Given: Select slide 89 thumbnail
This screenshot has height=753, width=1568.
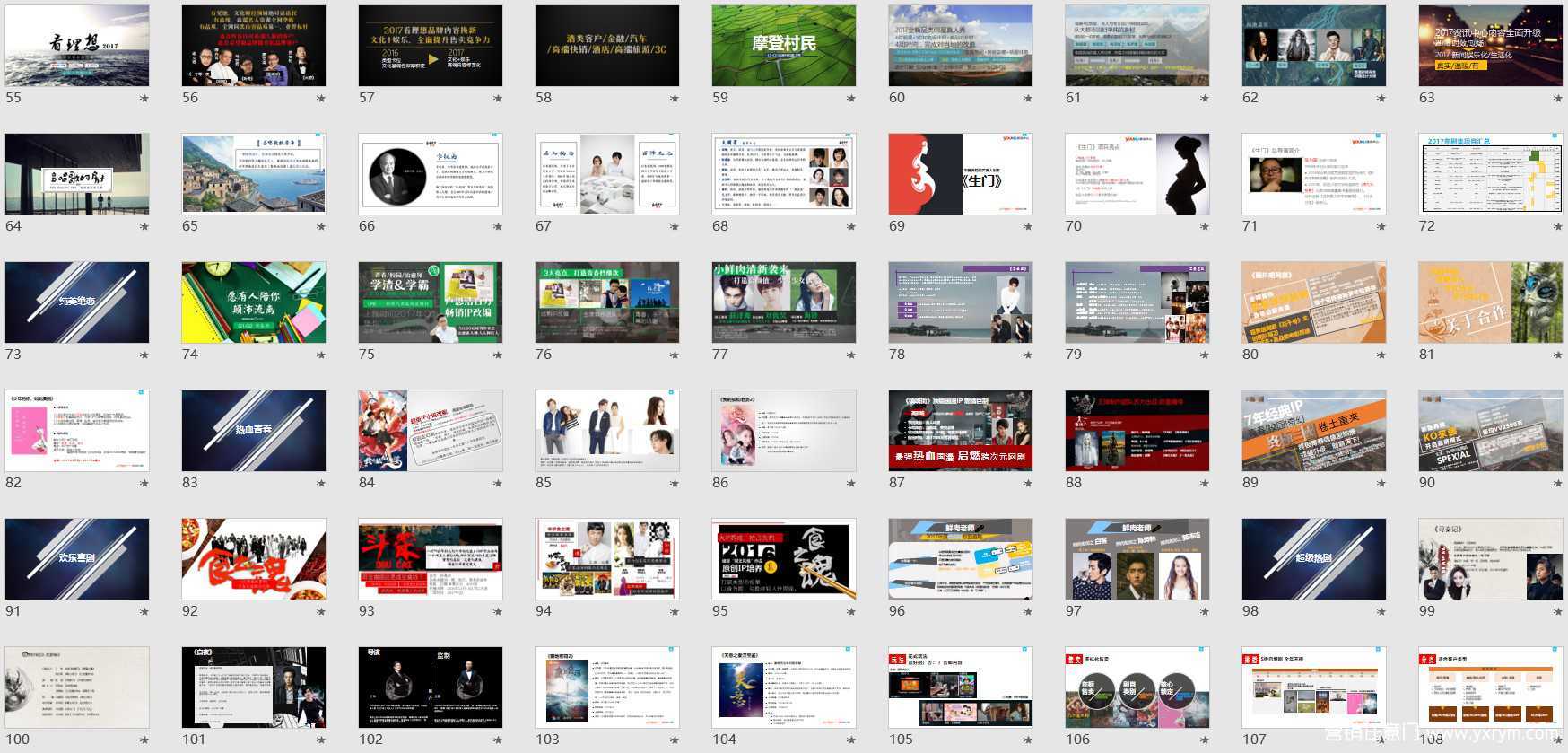Looking at the screenshot, I should click(1314, 431).
